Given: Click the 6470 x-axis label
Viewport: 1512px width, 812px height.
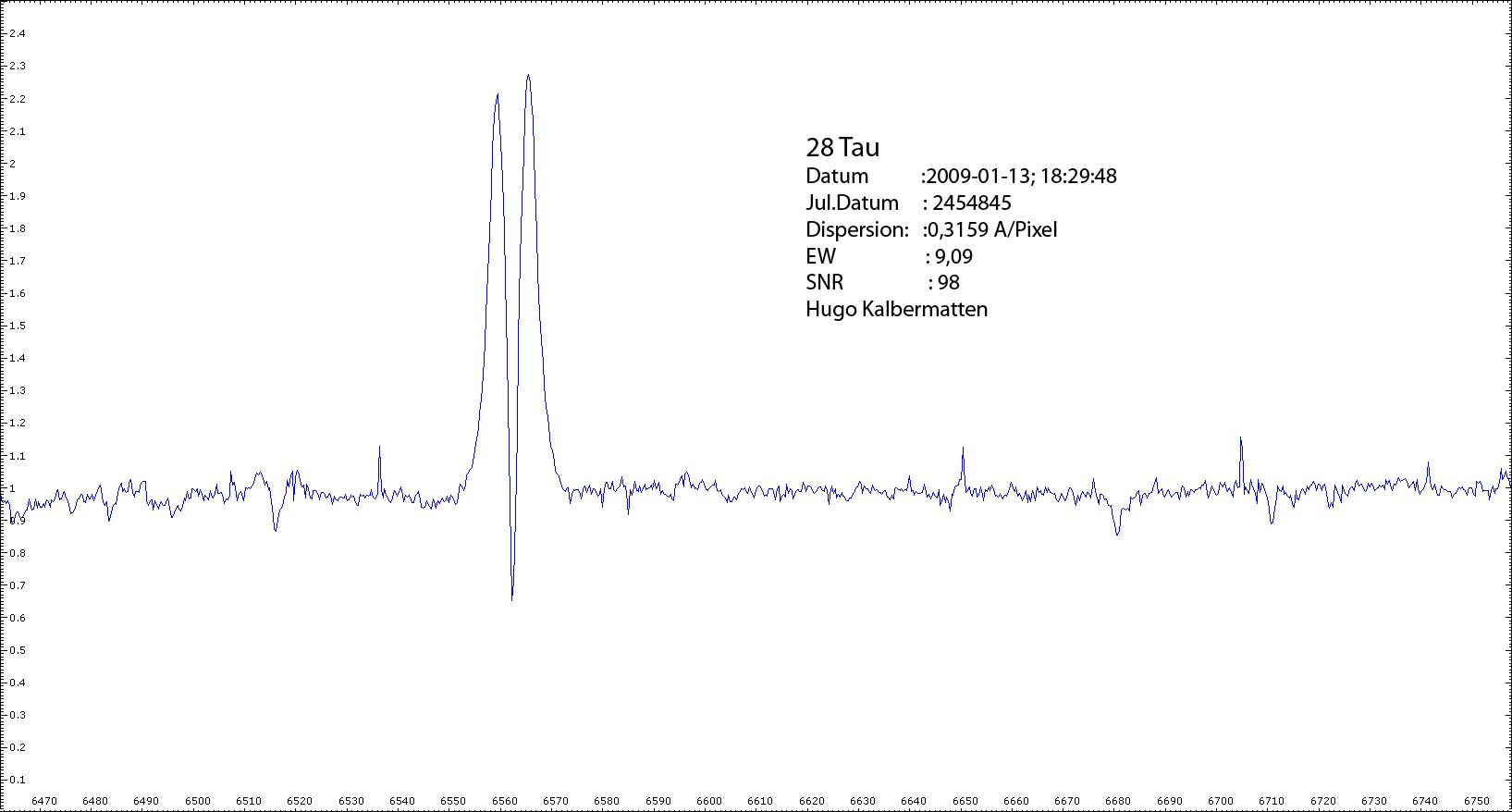Looking at the screenshot, I should coord(43,801).
